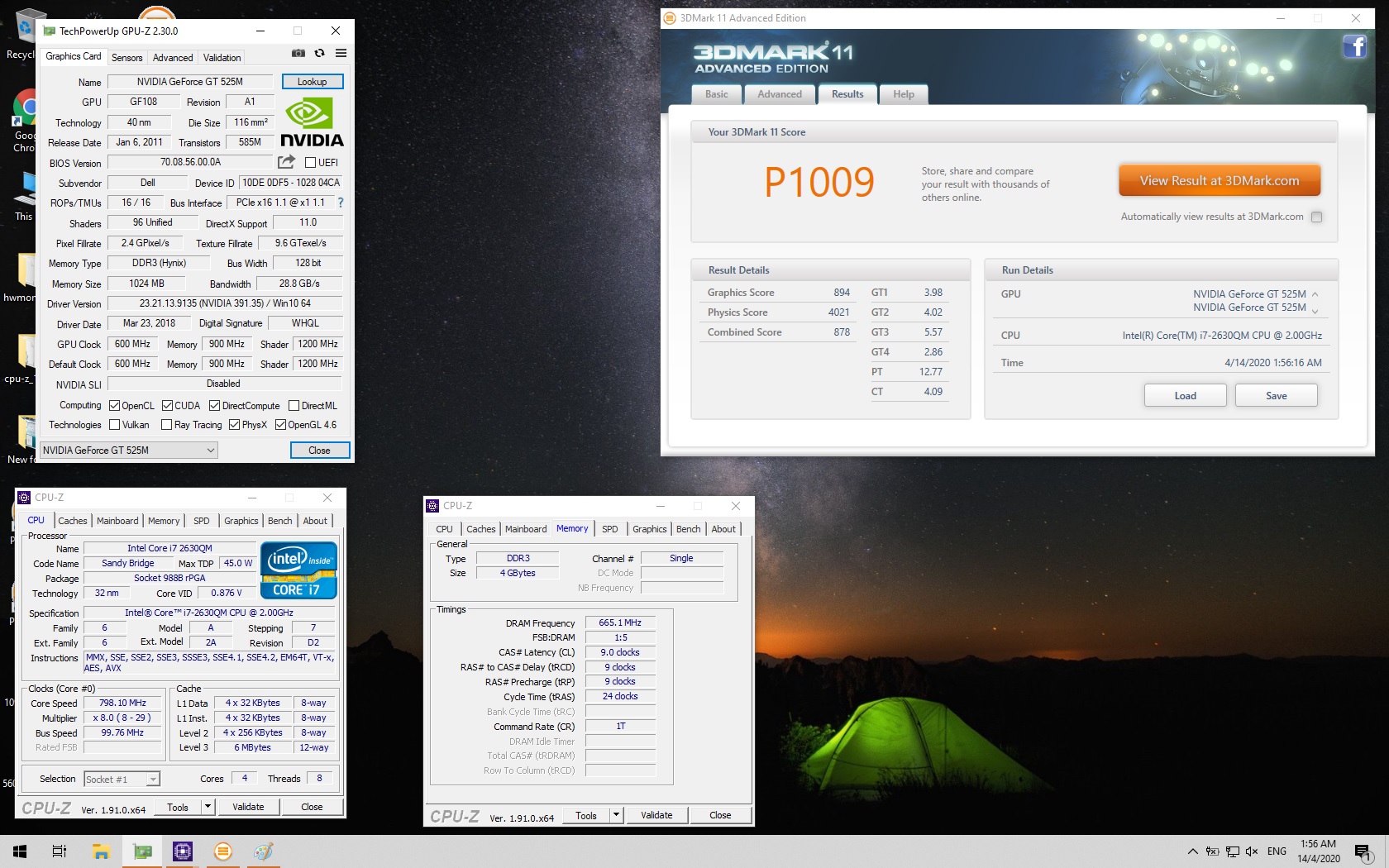Expand Tools arrow in CPU-Z Memory window
This screenshot has height=868, width=1389.
(616, 815)
